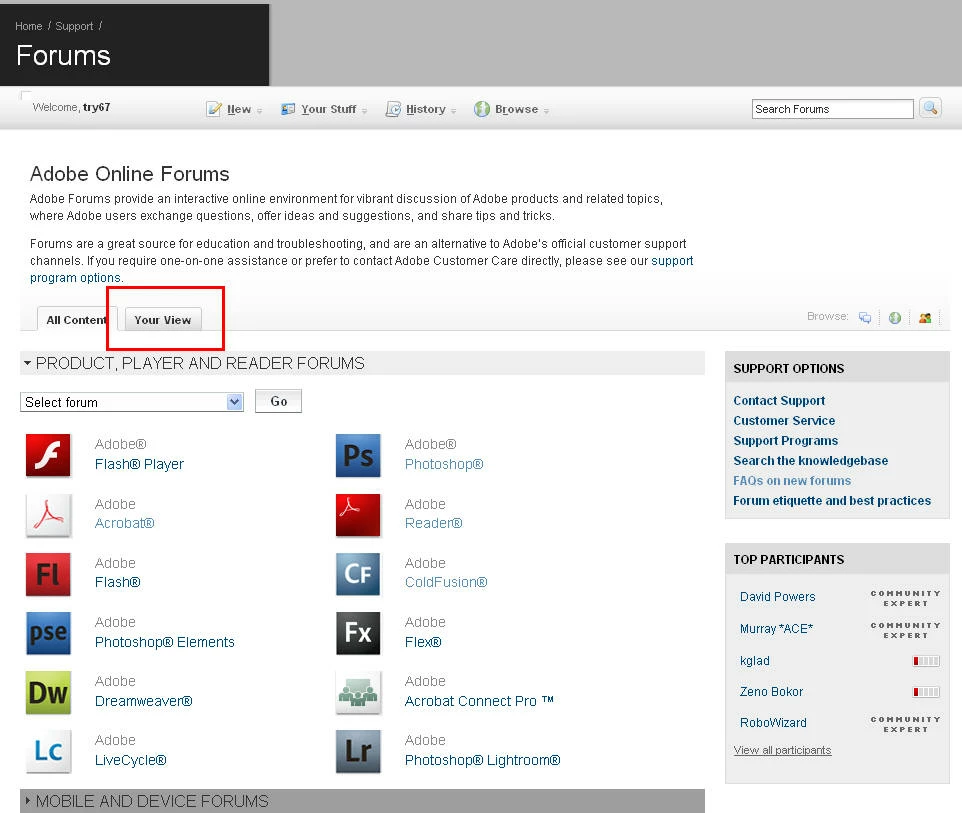Image resolution: width=962 pixels, height=813 pixels.
Task: Open Murray *ACE* participant profile
Action: point(776,628)
